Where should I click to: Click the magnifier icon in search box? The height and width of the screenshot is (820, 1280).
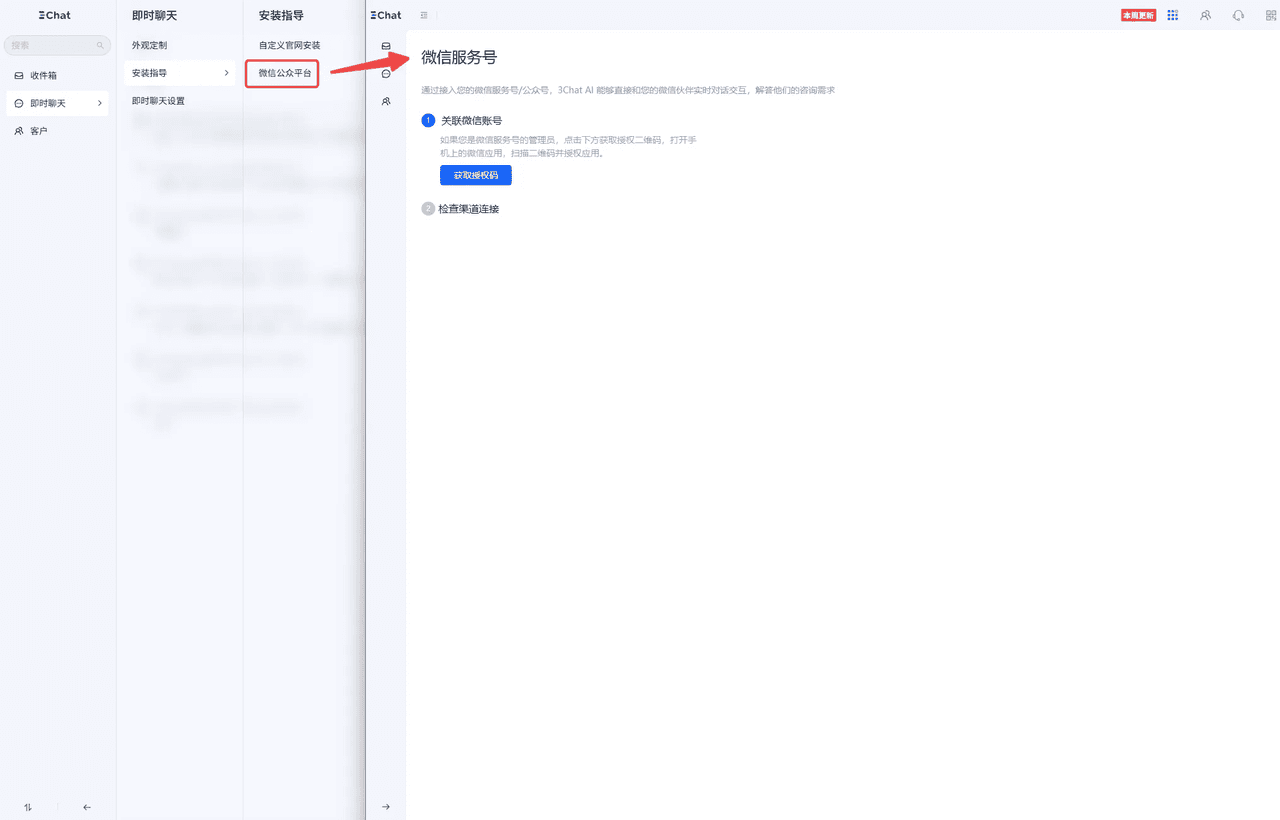point(100,46)
